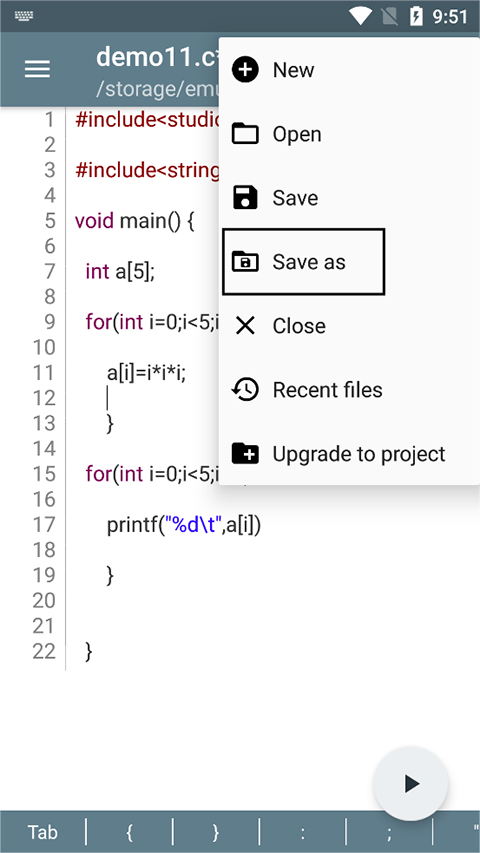Click the Open folder icon

tap(245, 134)
